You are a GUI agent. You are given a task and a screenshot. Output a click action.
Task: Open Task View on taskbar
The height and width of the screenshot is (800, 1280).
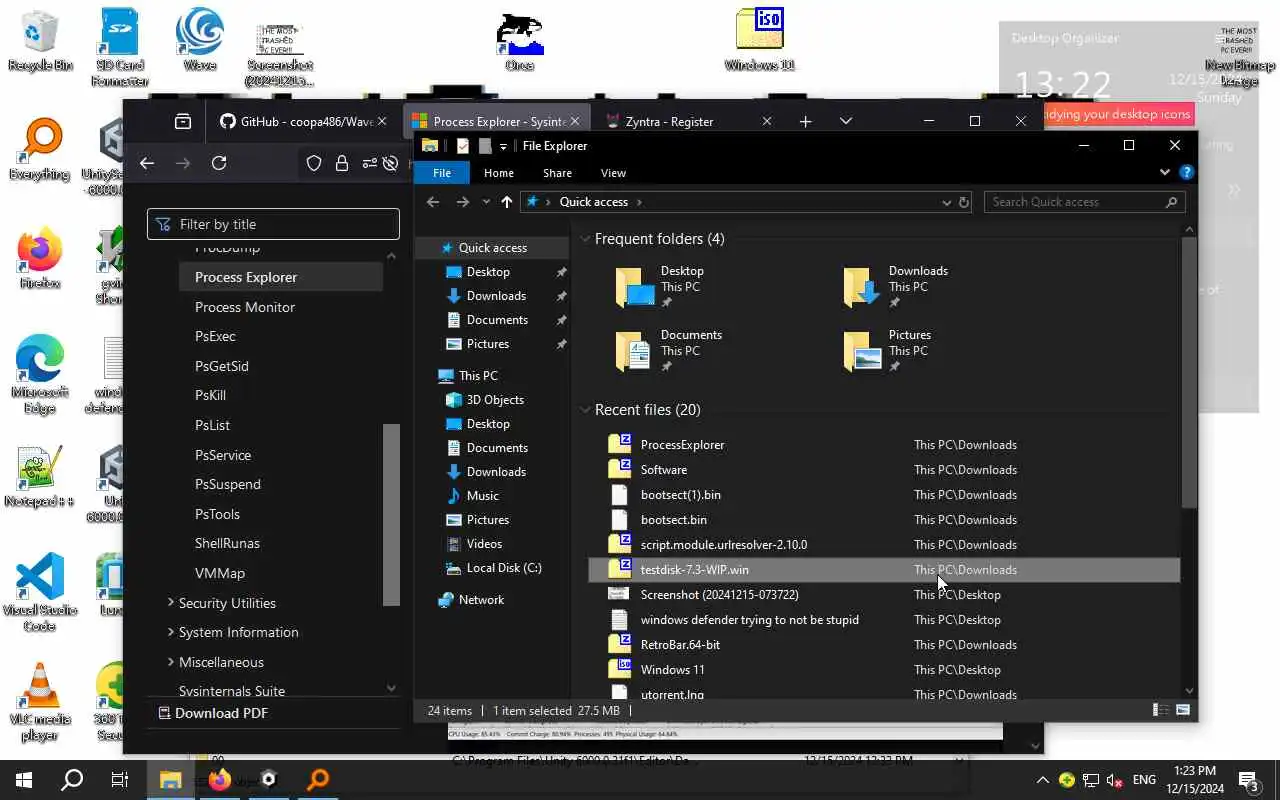(x=119, y=780)
